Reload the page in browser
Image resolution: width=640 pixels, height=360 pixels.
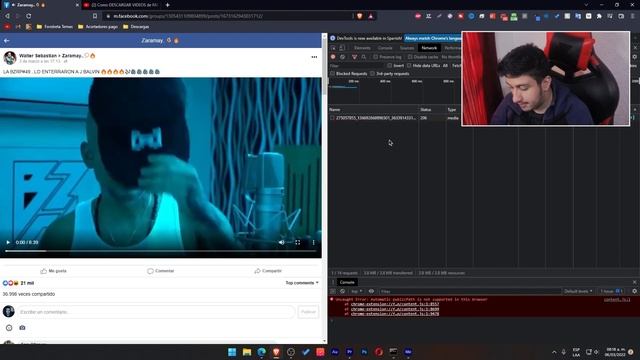click(29, 16)
